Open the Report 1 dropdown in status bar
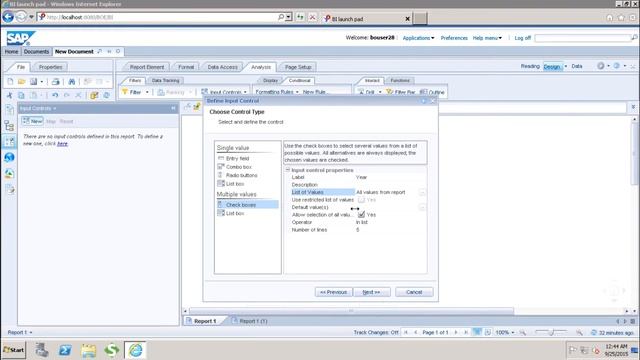The image size is (640, 360). coord(31,333)
